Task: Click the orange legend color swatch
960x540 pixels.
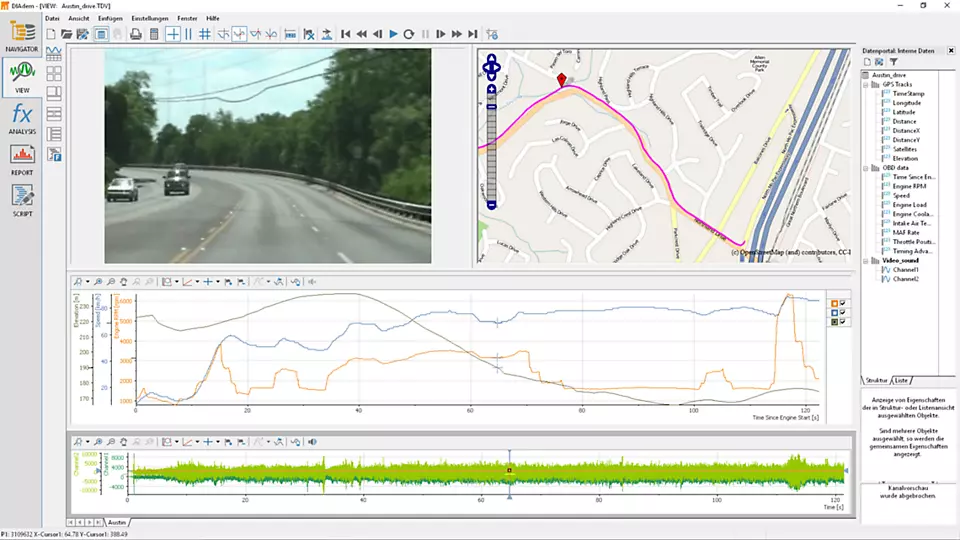Action: [834, 303]
